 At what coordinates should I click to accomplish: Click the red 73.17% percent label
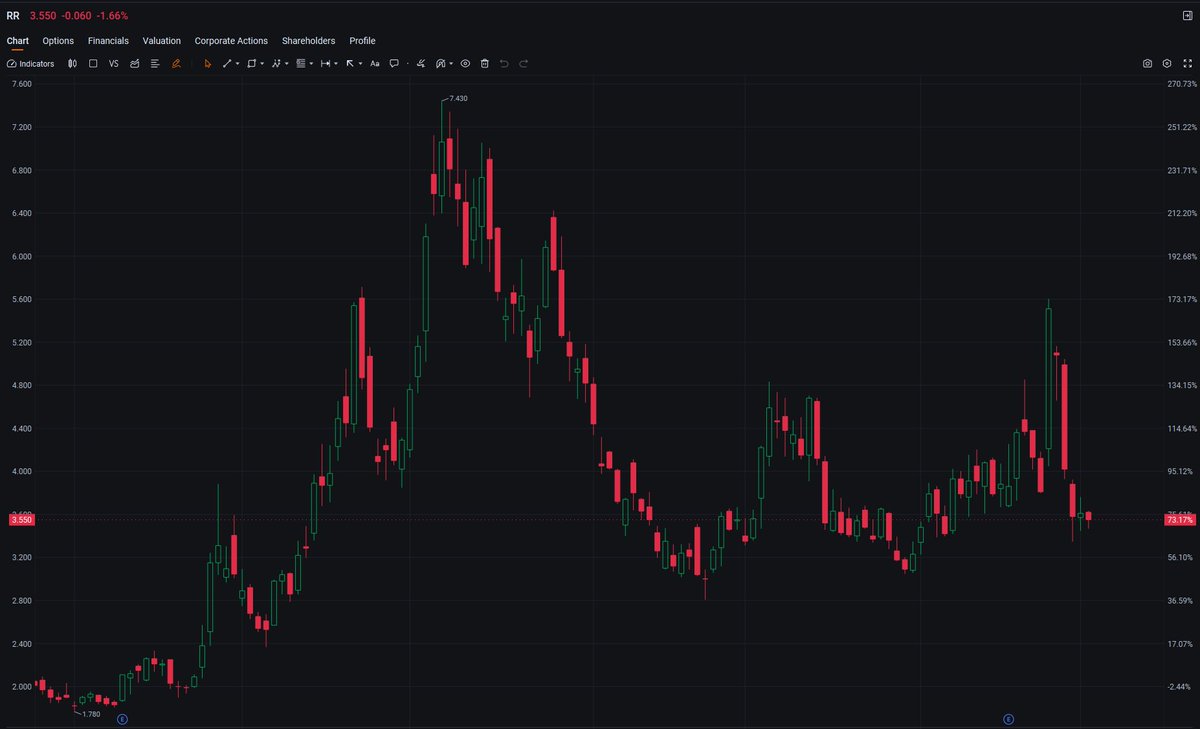(1179, 520)
